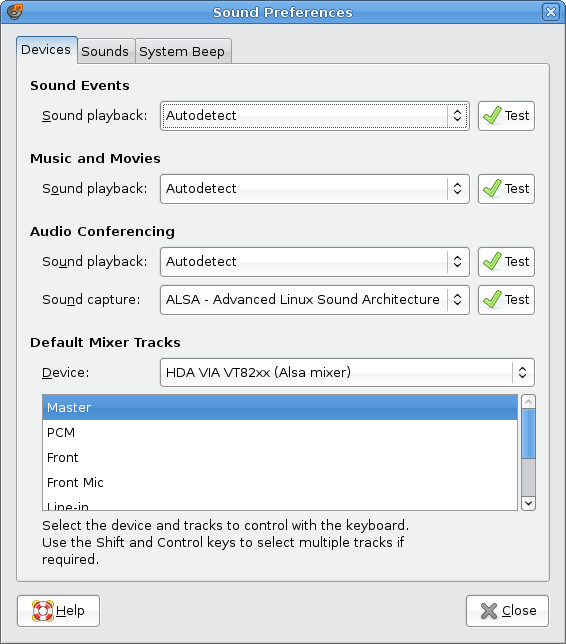566x644 pixels.
Task: Select the Front Mic mixer track
Action: click(280, 482)
